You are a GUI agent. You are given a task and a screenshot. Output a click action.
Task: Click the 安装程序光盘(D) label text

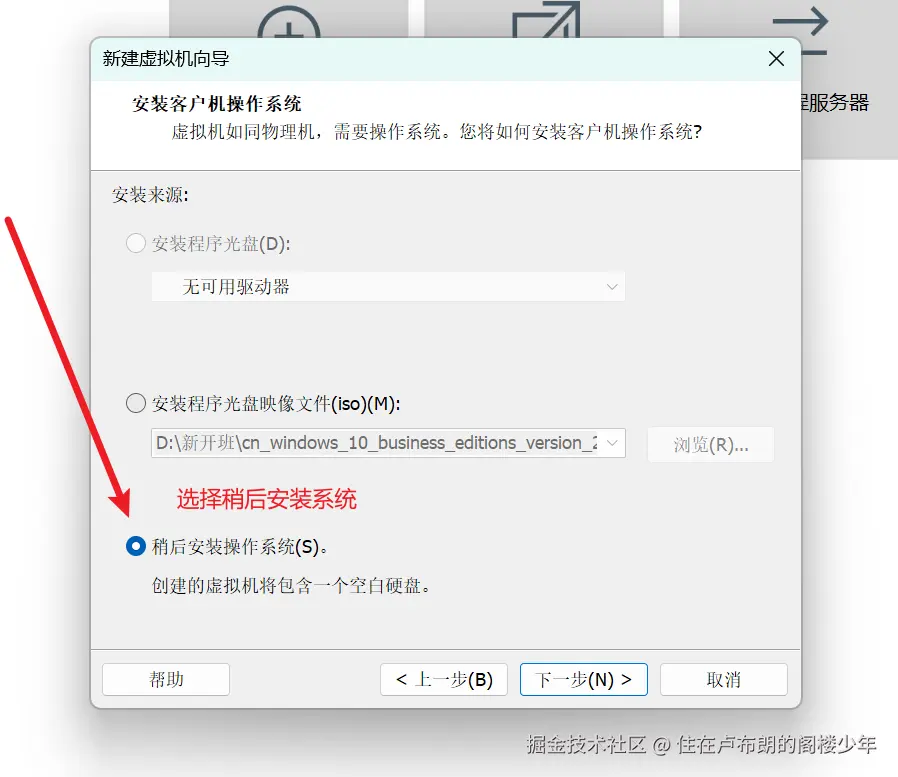pos(221,244)
